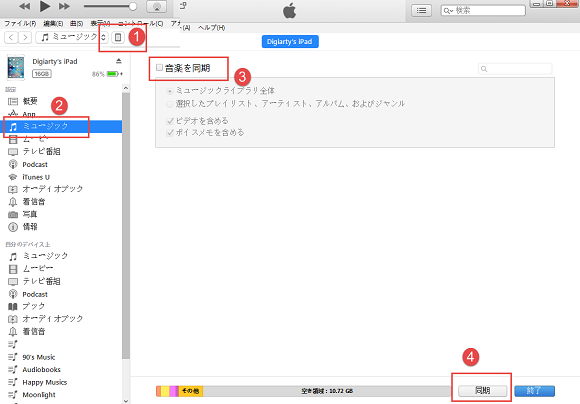Click the sidebar scroll up arrow

tap(126, 88)
